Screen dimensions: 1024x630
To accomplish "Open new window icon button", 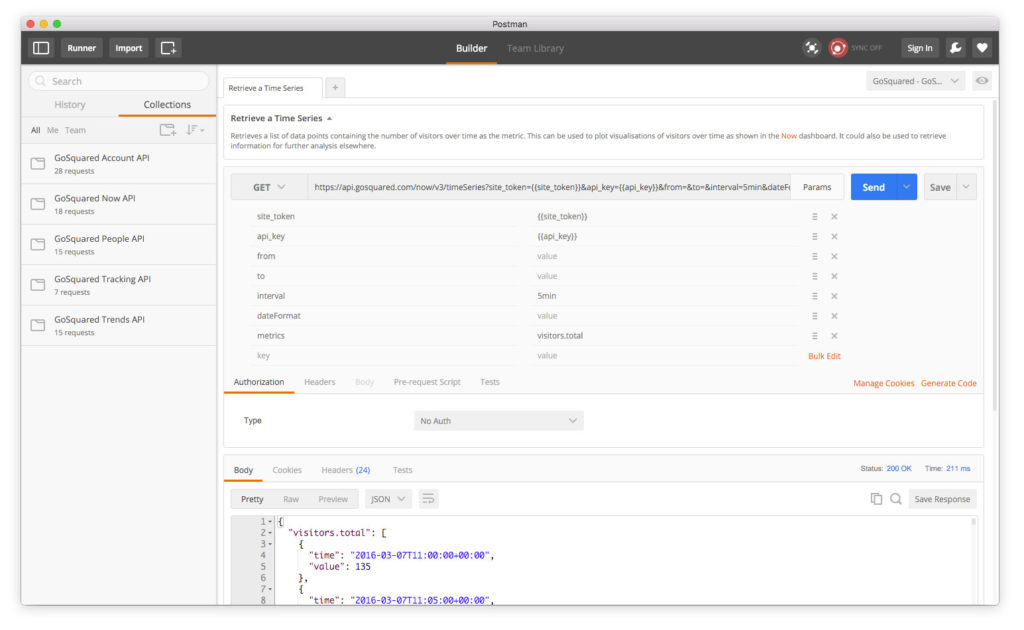I will pyautogui.click(x=168, y=48).
